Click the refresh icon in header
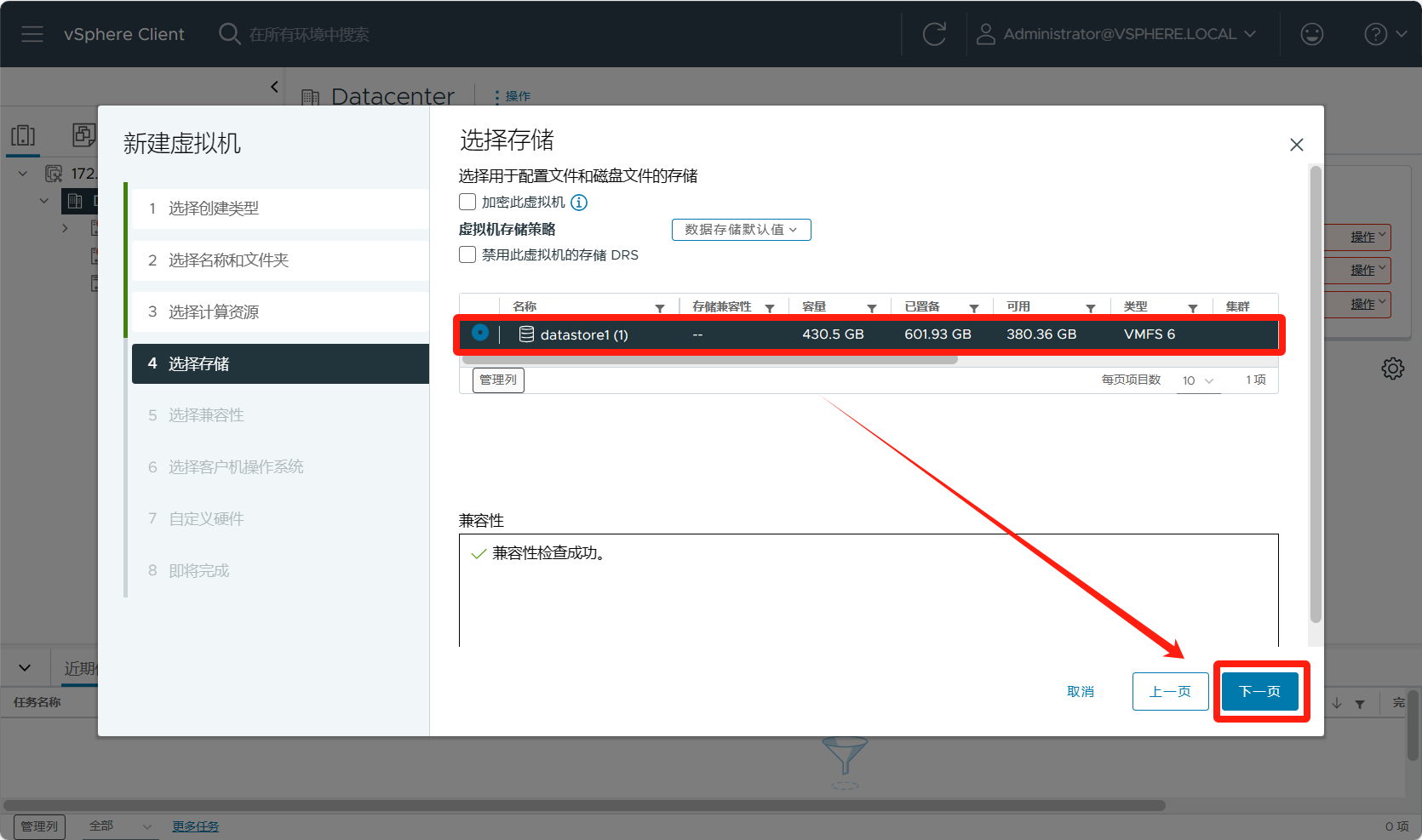The width and height of the screenshot is (1422, 840). (x=934, y=34)
